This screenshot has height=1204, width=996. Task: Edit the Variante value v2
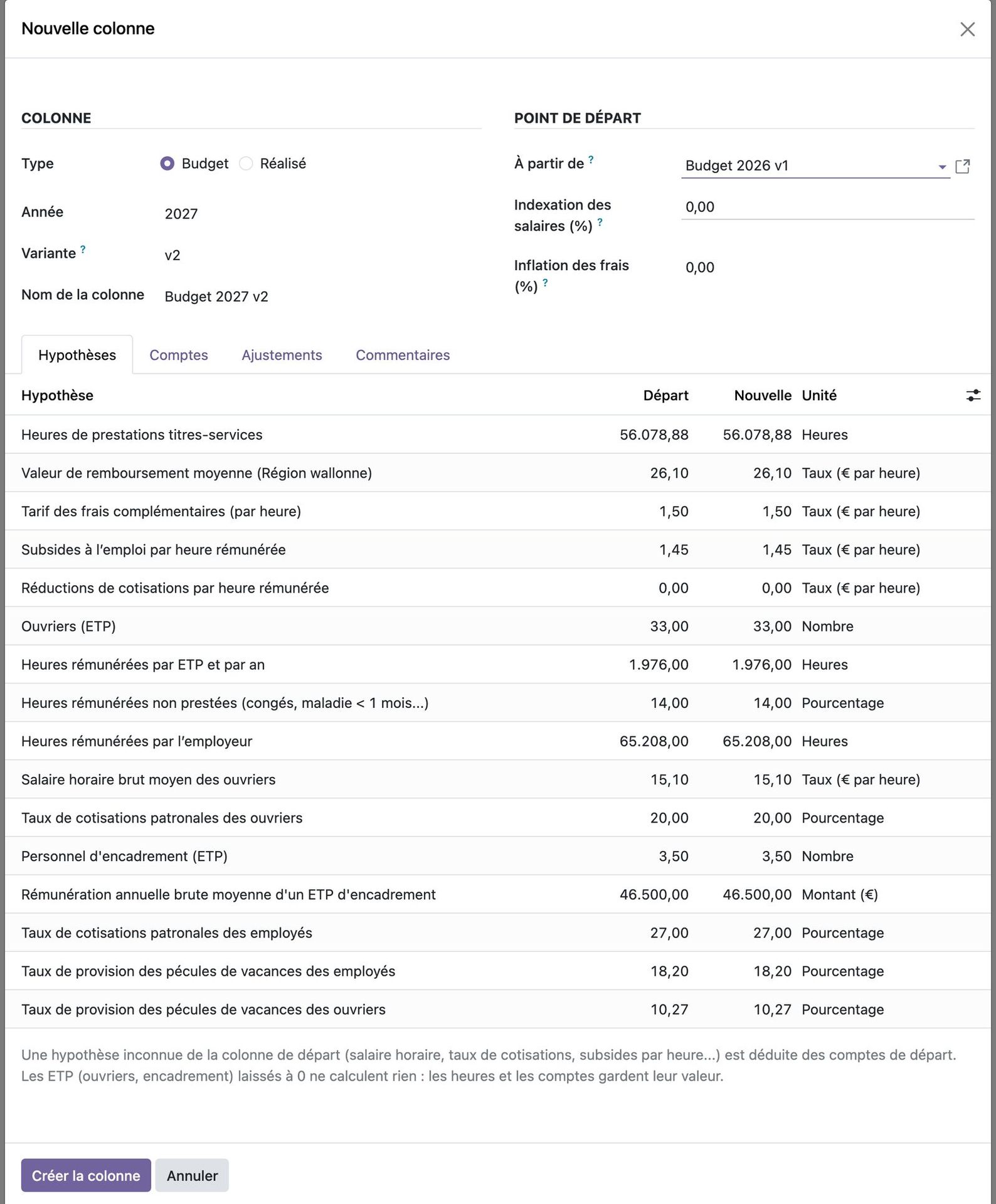(x=172, y=255)
